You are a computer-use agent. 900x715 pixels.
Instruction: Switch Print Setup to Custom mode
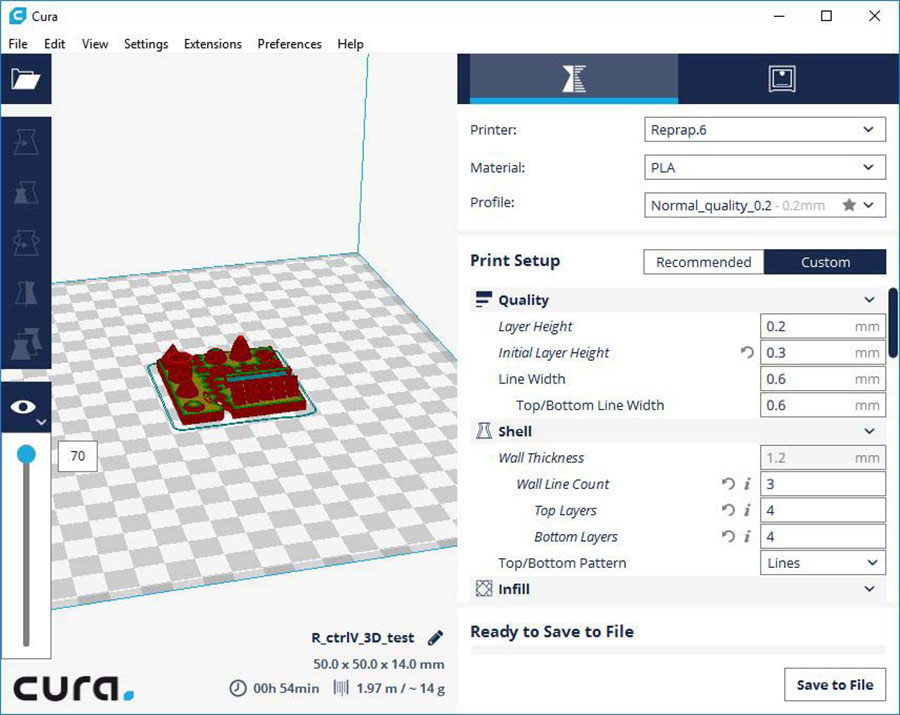pos(825,262)
